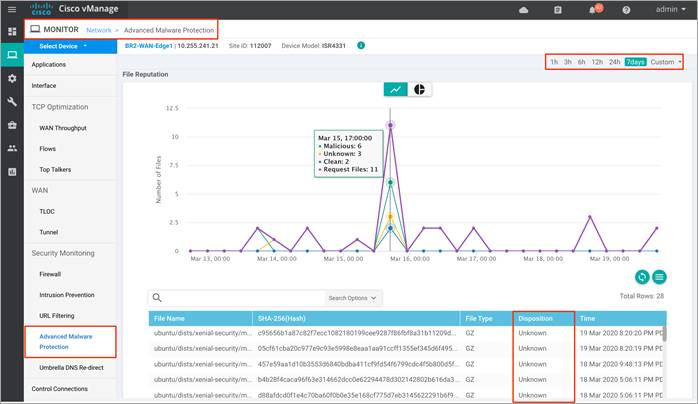Sort by the Disposition column header
The image size is (698, 404).
[543, 319]
